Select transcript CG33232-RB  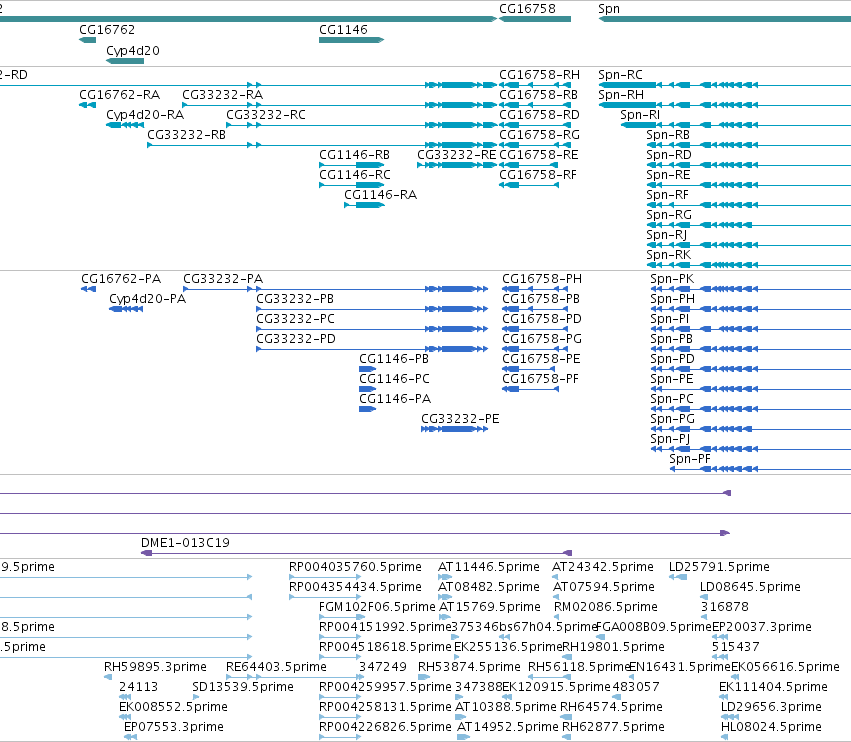tap(187, 135)
